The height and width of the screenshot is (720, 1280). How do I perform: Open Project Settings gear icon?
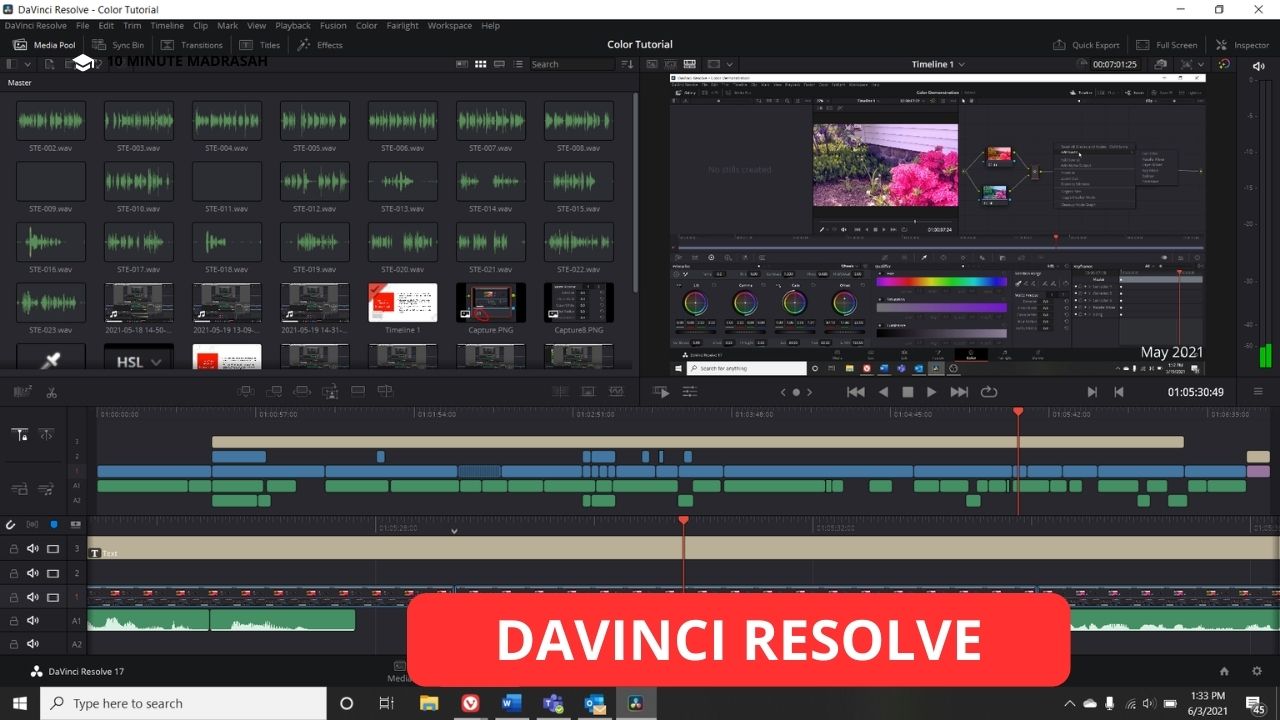tap(1257, 671)
